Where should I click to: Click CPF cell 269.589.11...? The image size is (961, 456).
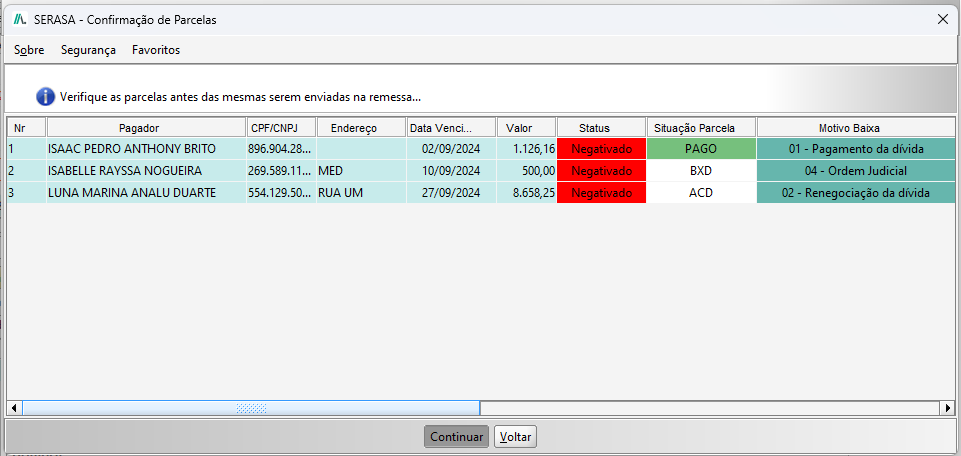click(281, 171)
